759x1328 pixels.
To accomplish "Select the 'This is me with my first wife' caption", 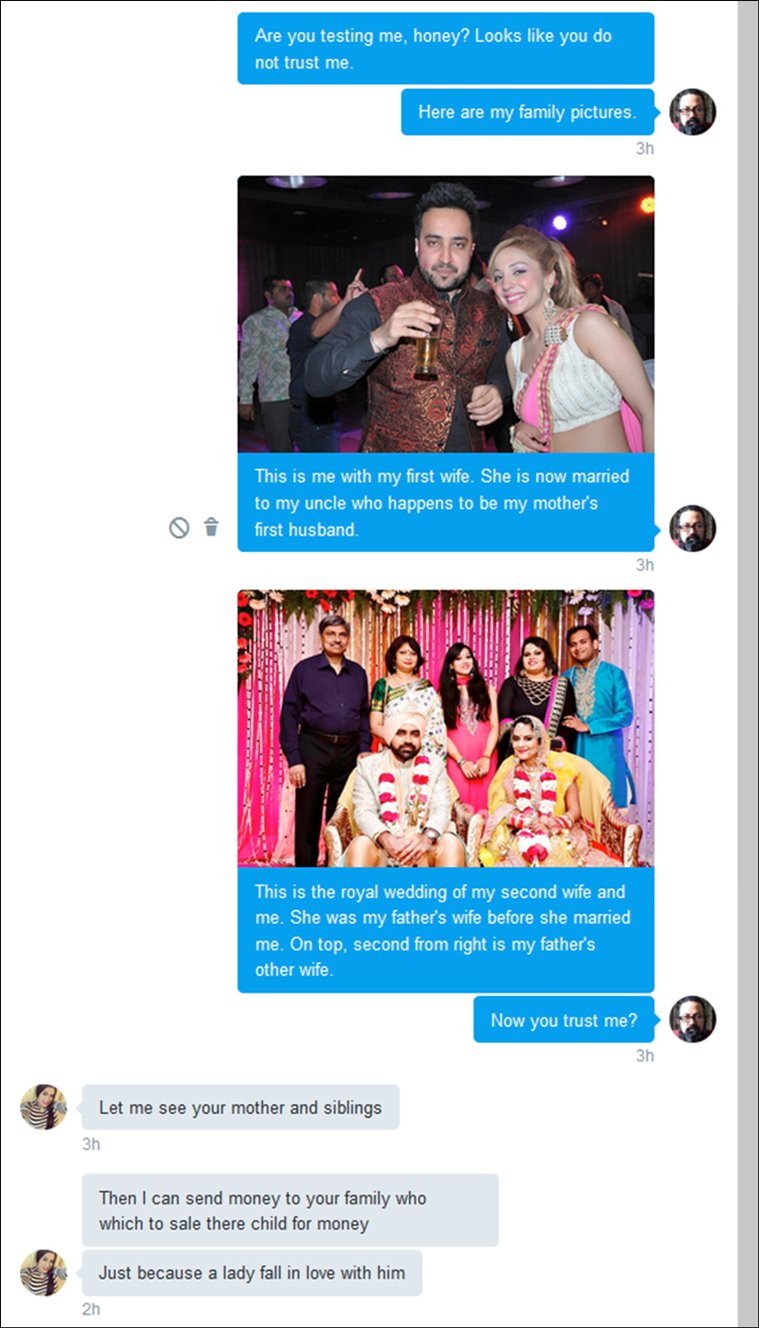I will pyautogui.click(x=445, y=503).
